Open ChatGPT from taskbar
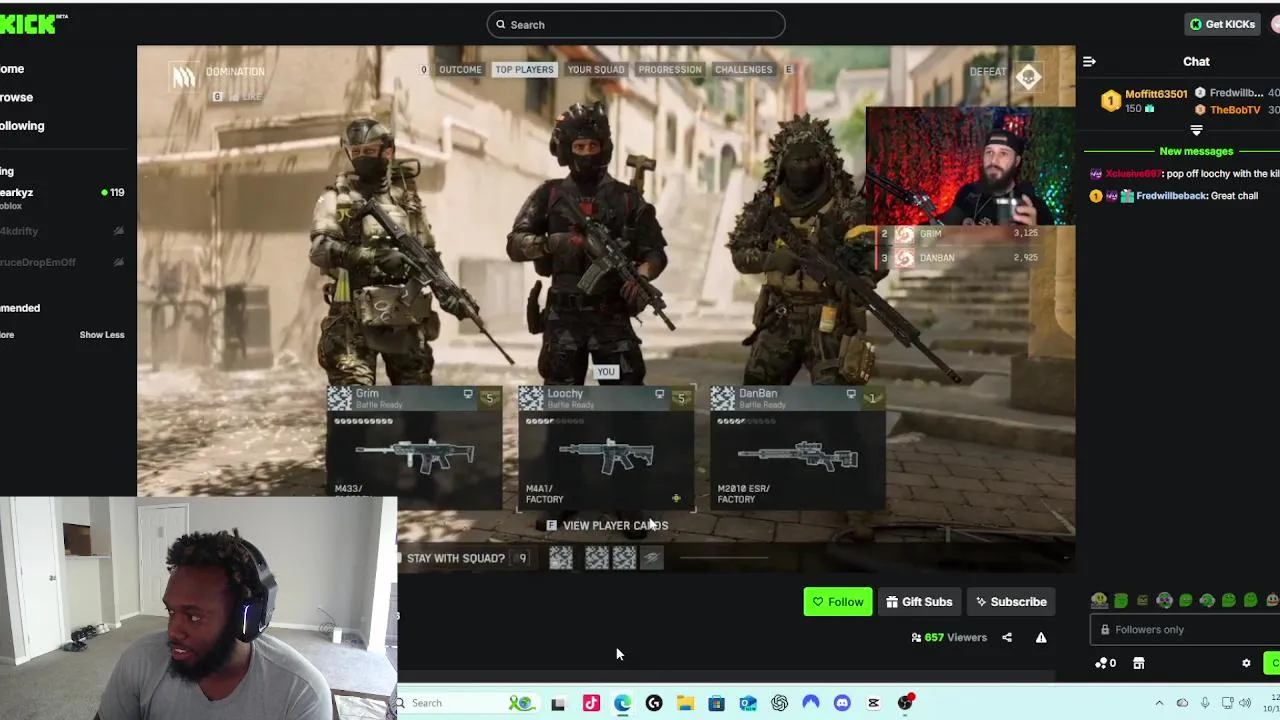This screenshot has width=1280, height=720. pos(779,704)
